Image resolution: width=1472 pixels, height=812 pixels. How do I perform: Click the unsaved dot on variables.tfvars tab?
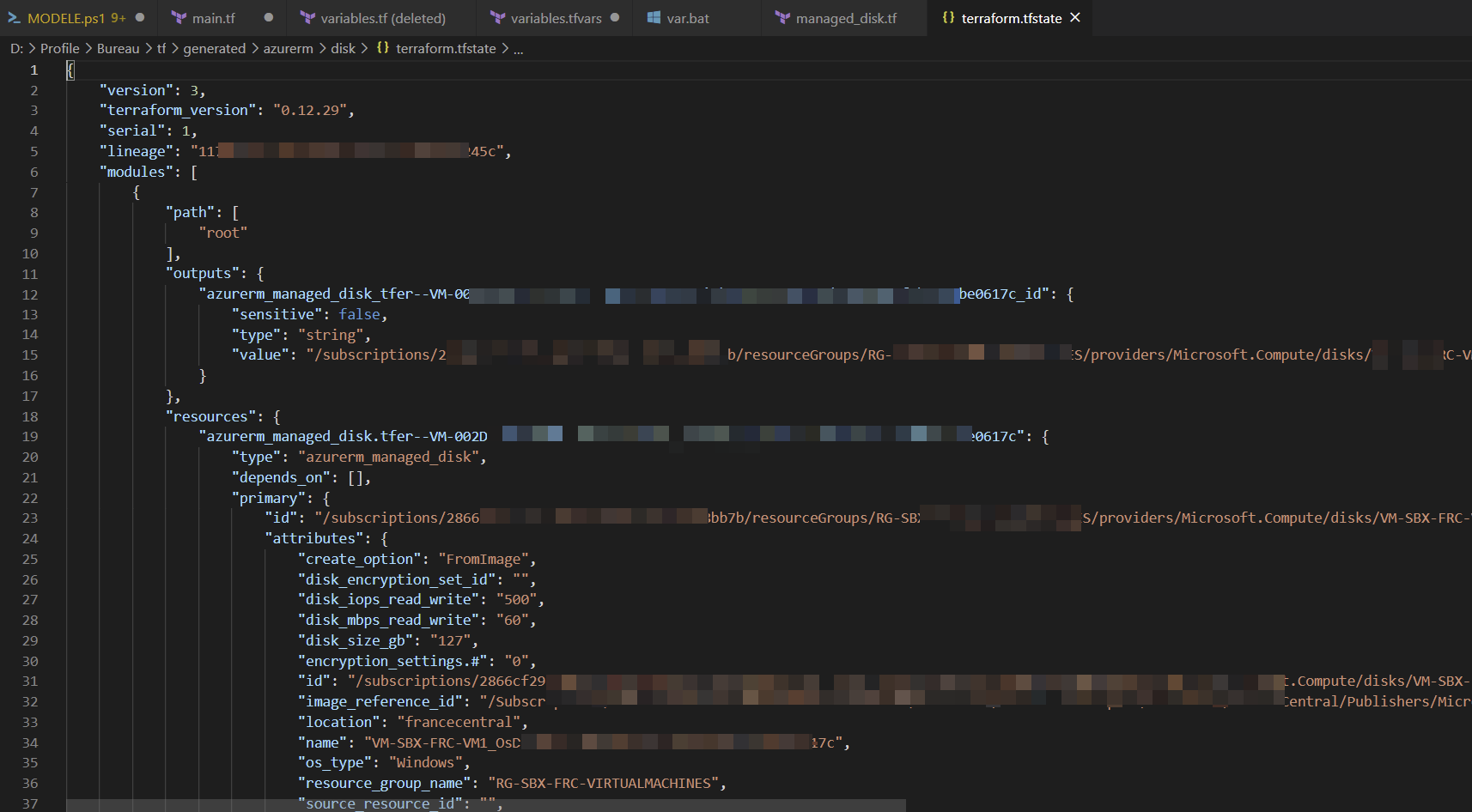[x=615, y=17]
